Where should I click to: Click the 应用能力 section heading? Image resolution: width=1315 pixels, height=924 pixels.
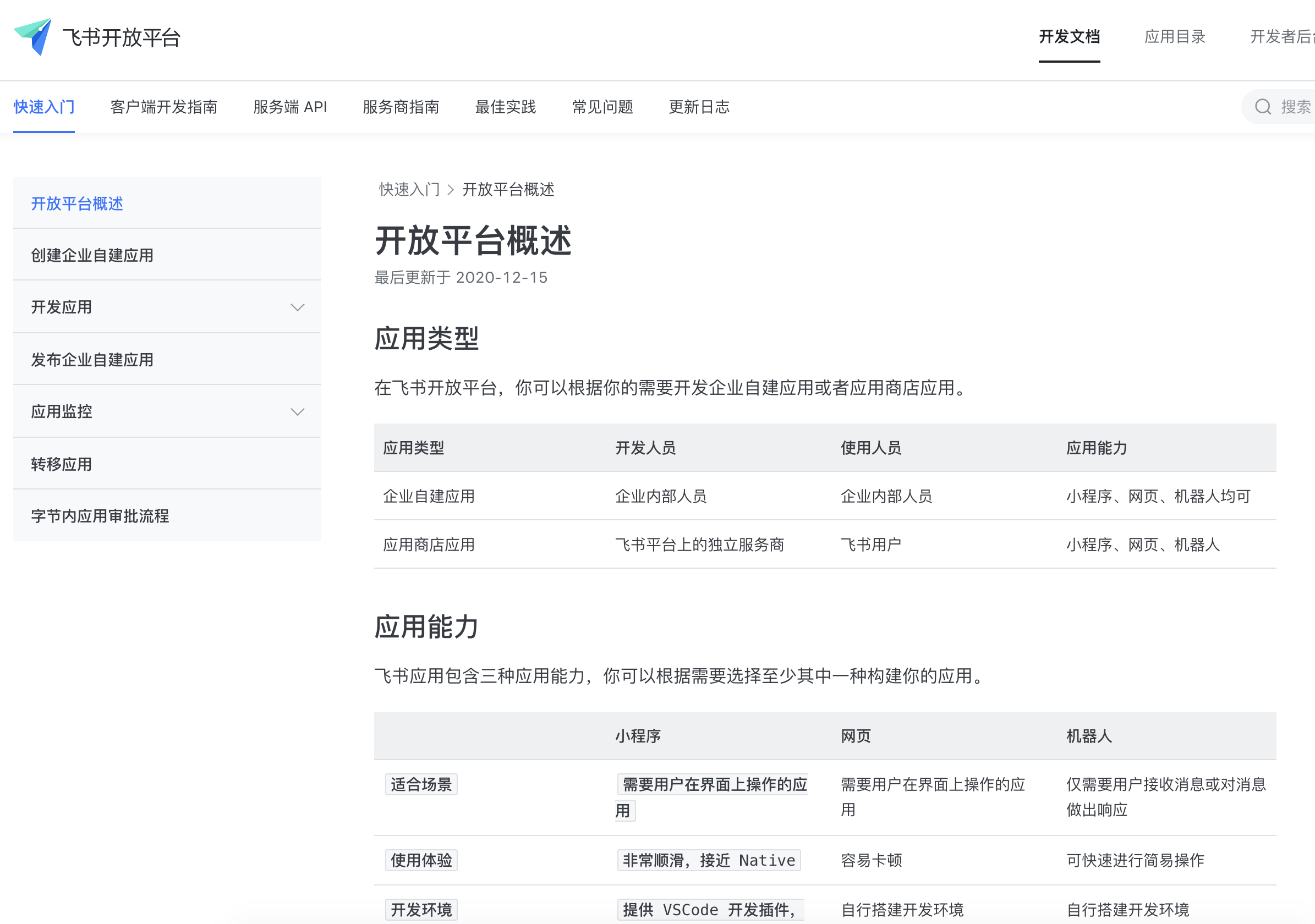coord(427,626)
